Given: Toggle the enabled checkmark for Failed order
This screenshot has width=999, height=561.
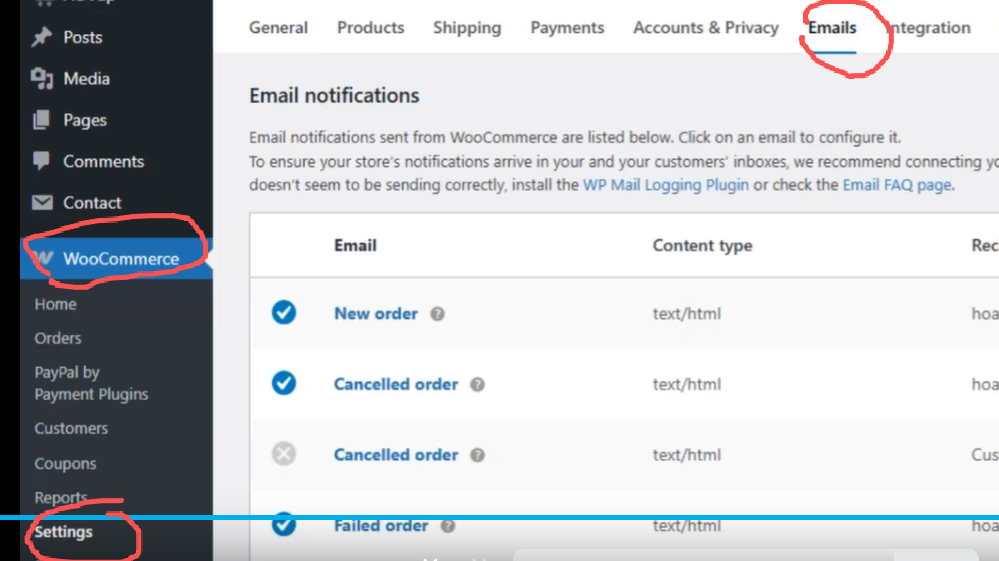Looking at the screenshot, I should click(284, 525).
